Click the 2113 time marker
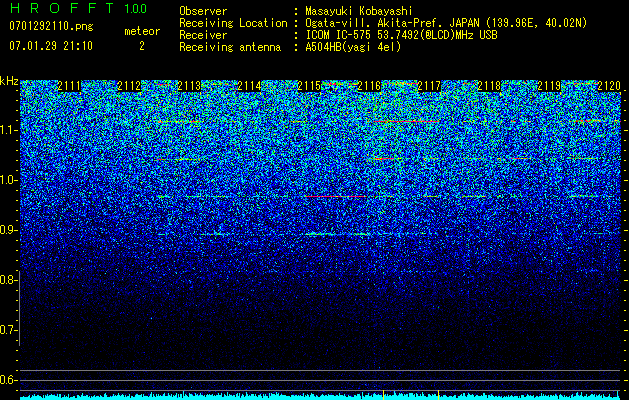Screen dimensions: 629x400 189,86
